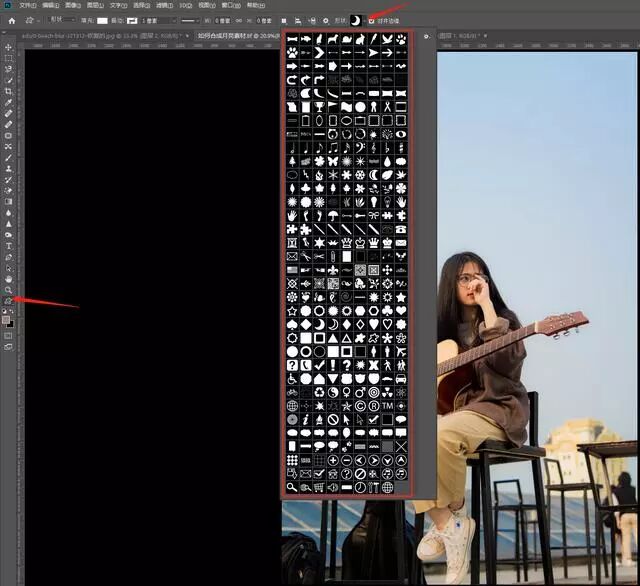The image size is (640, 586).
Task: Select the Move tool in the toolbar
Action: pos(8,48)
